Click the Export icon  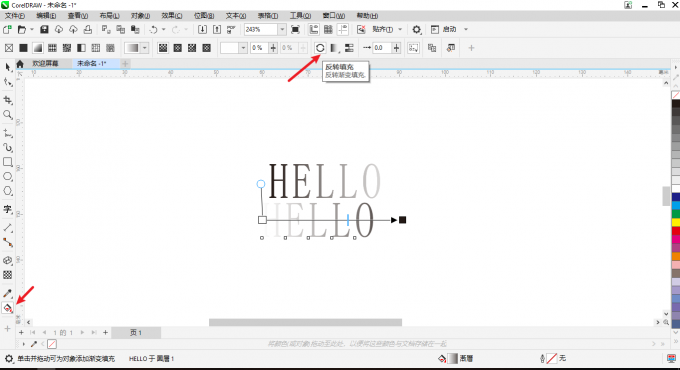point(217,29)
